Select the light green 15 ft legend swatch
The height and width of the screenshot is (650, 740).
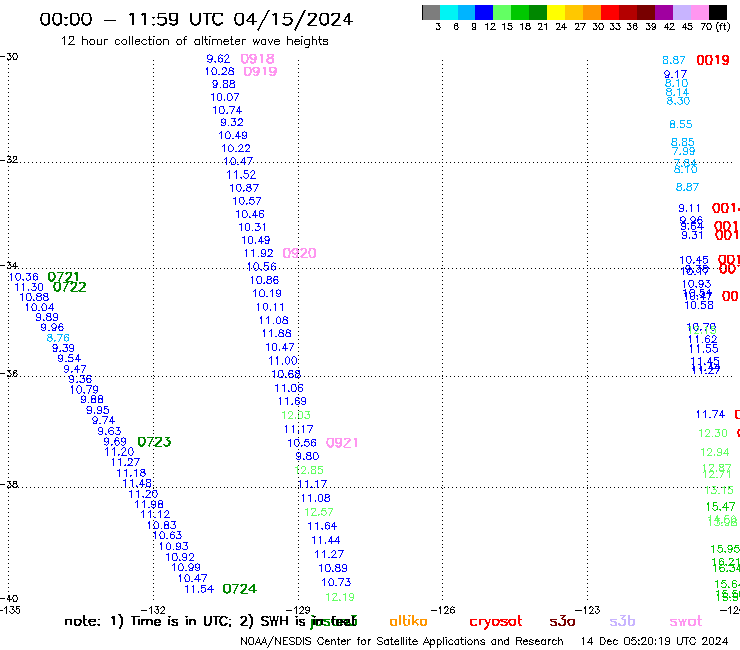[502, 12]
